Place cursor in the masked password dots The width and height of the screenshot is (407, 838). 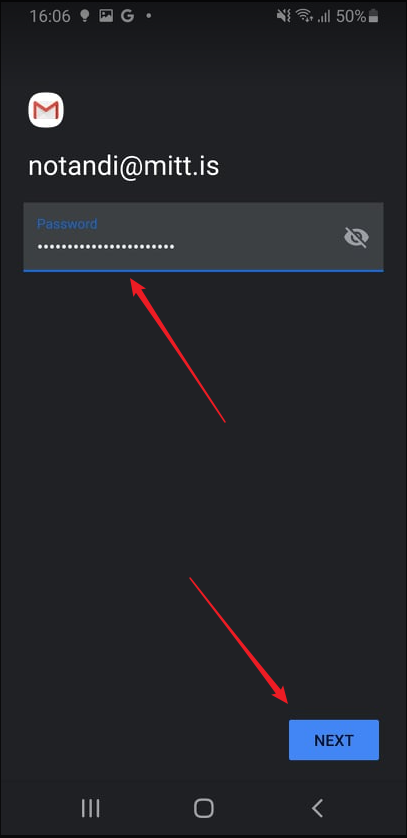(105, 247)
